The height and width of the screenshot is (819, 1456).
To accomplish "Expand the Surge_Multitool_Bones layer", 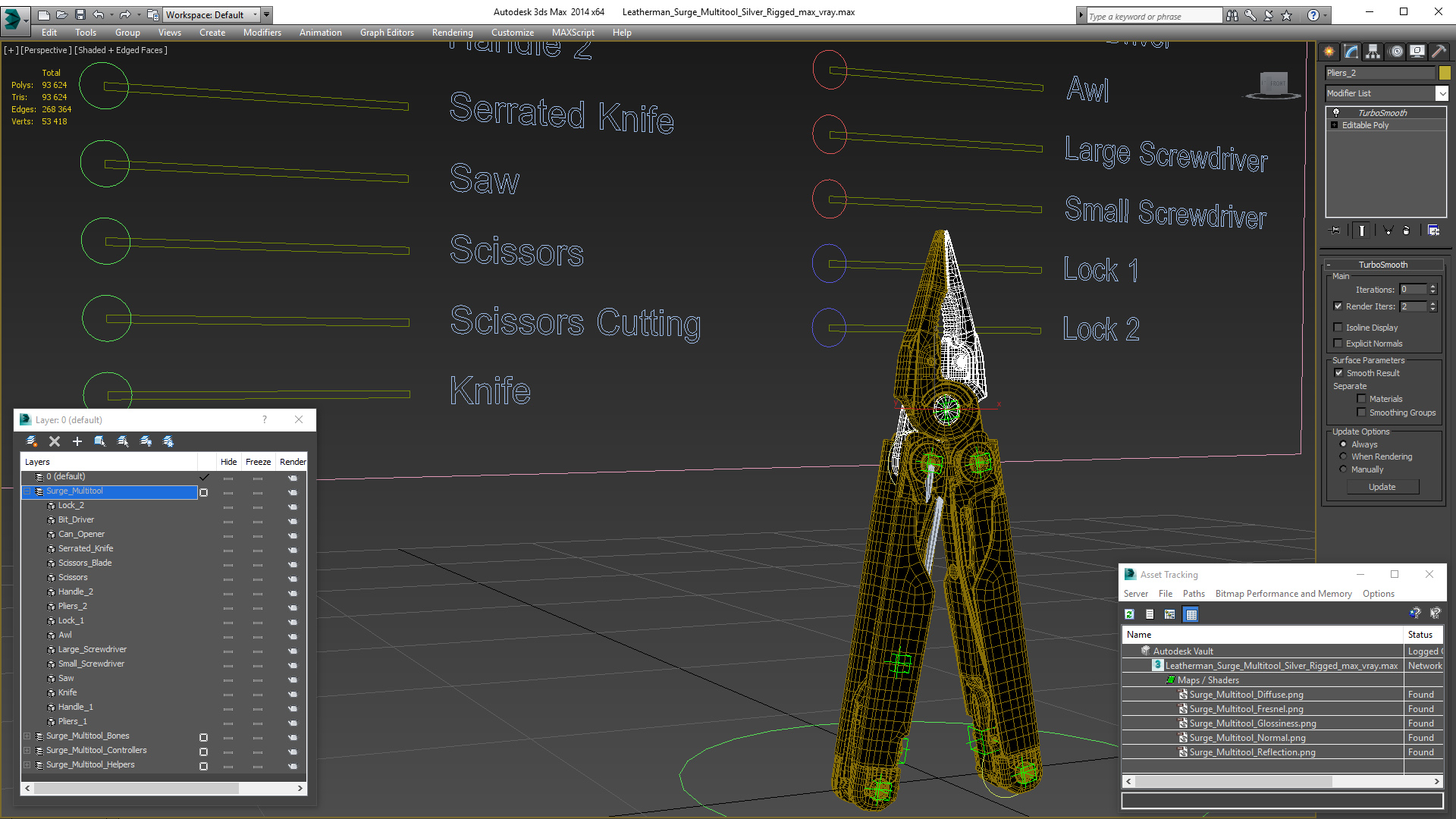I will pos(27,736).
